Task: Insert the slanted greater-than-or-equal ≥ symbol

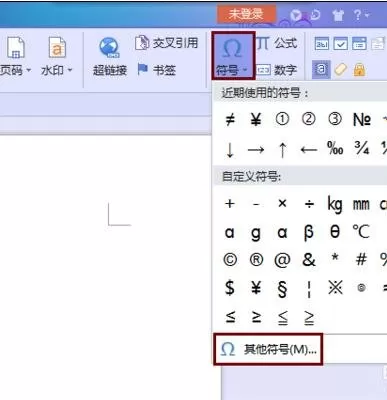Action: 256,317
